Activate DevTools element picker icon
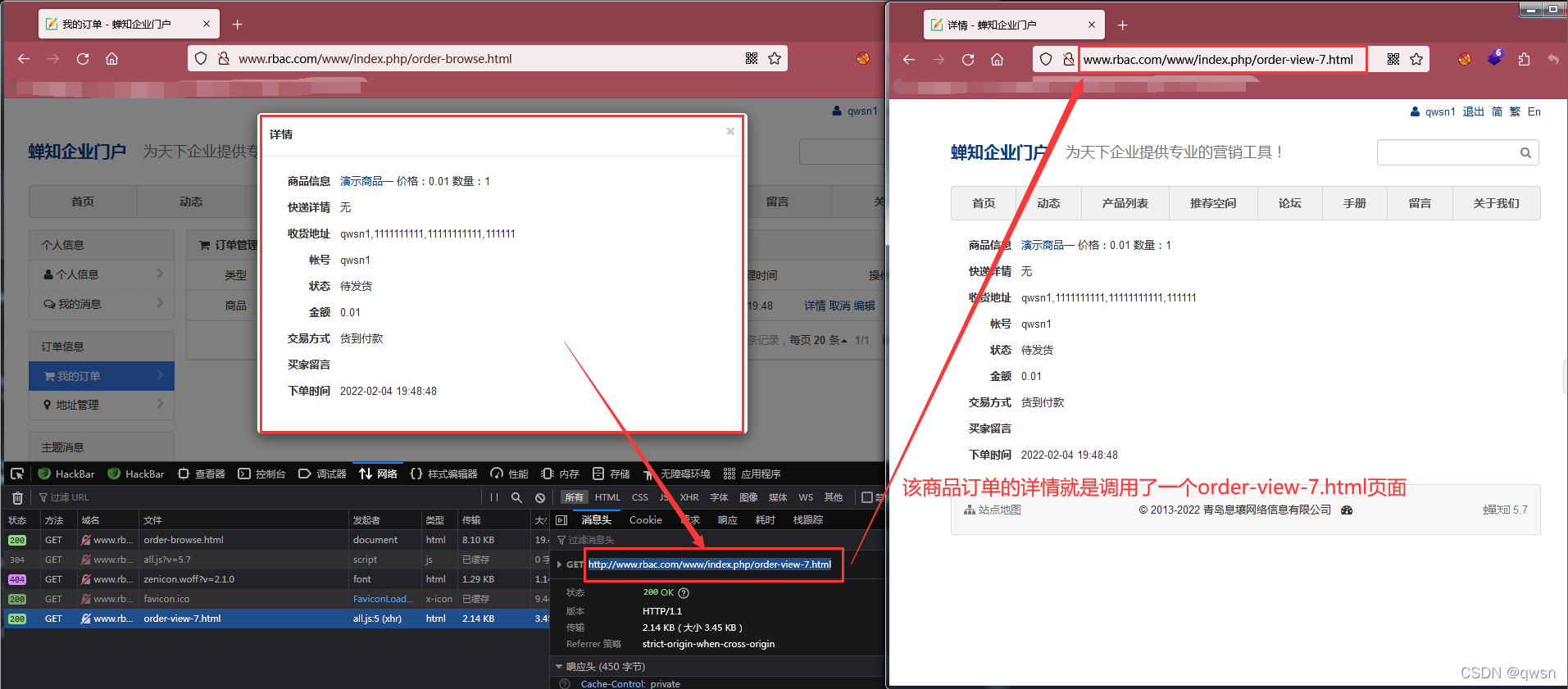The width and height of the screenshot is (1568, 689). (17, 474)
